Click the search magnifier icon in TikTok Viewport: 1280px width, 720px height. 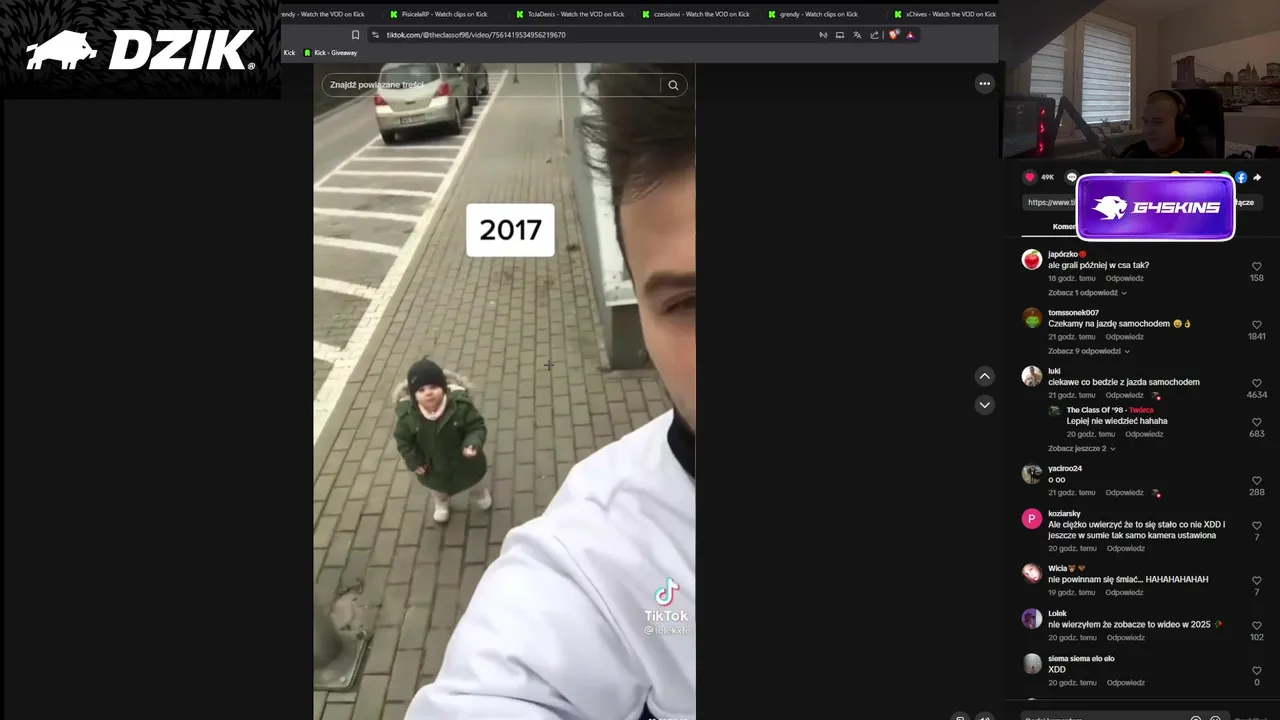pos(673,85)
